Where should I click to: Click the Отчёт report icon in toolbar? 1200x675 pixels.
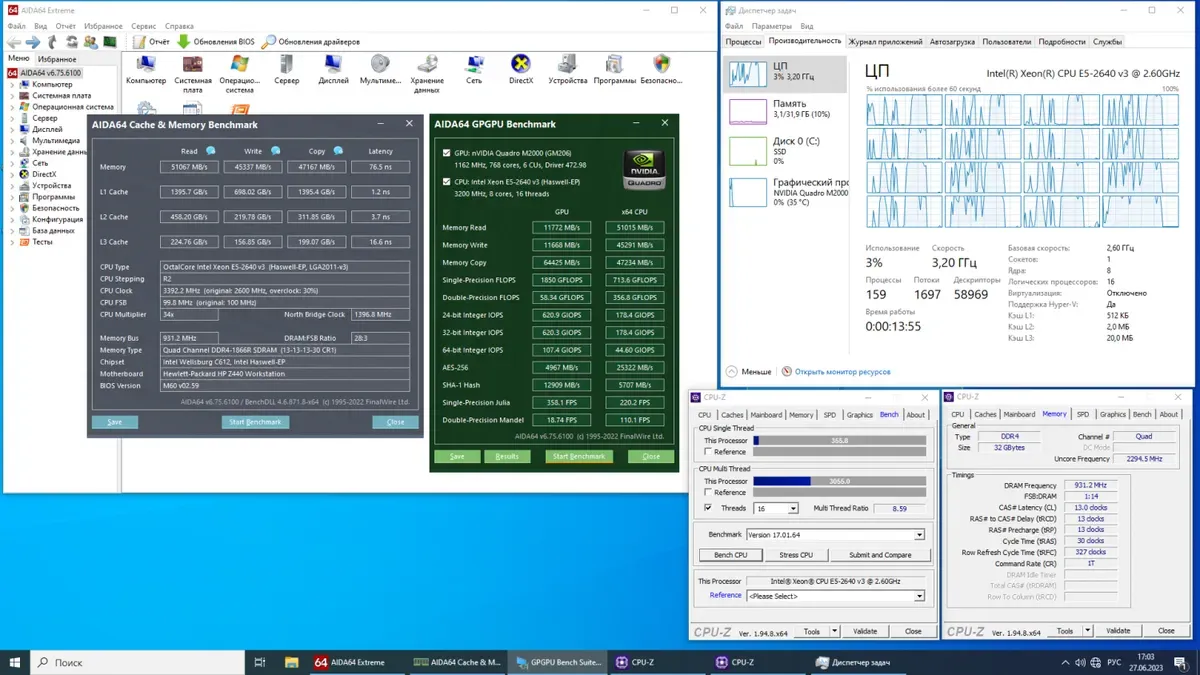tap(138, 42)
